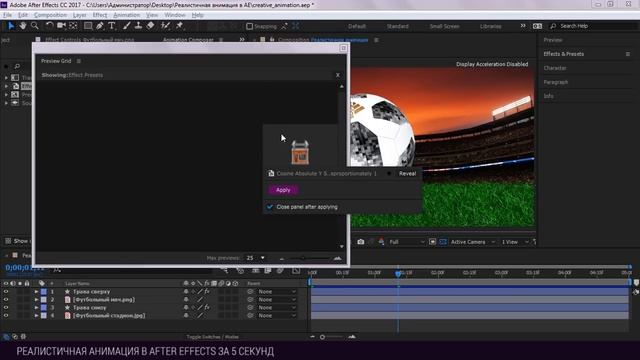Viewport: 640px width, 360px height.
Task: Open the Animation menu
Action: (127, 15)
